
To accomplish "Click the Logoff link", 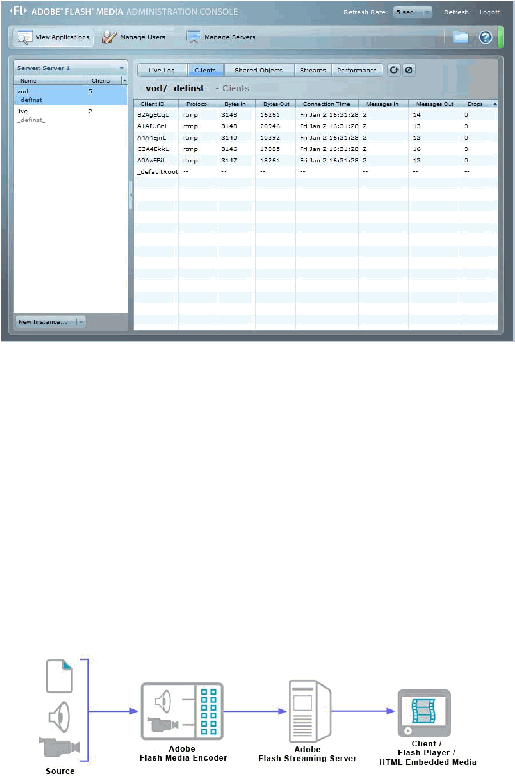I will click(x=489, y=12).
